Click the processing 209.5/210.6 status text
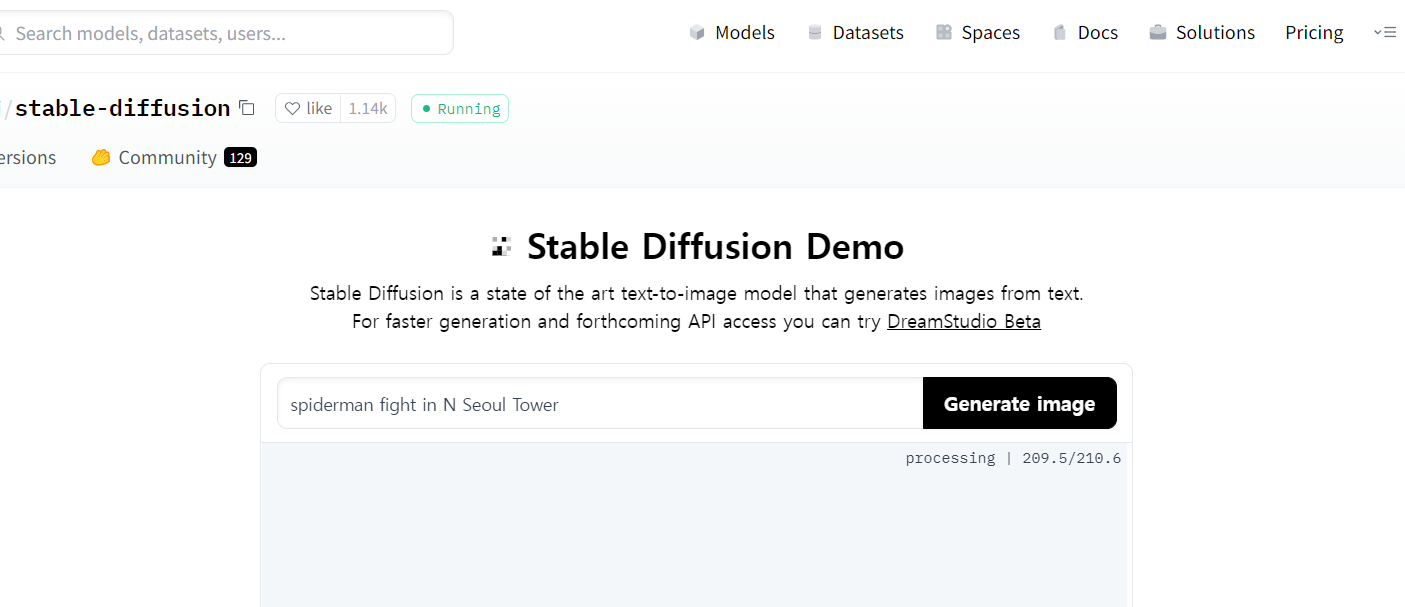The height and width of the screenshot is (607, 1405). click(1013, 458)
